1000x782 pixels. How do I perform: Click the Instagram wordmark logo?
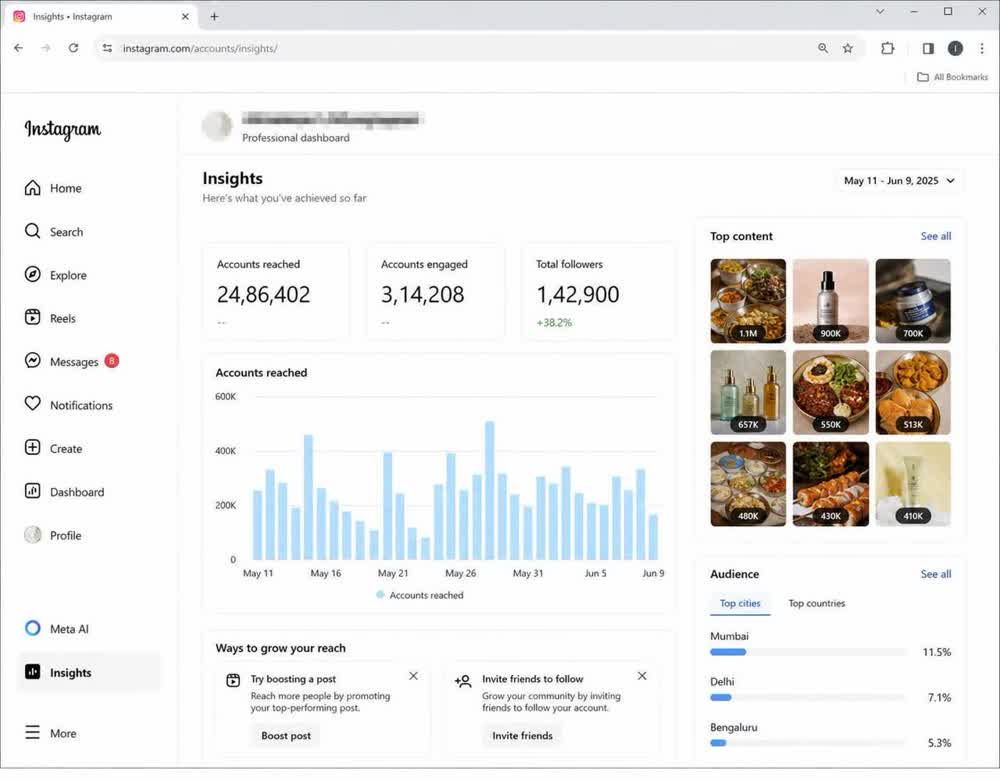(62, 129)
